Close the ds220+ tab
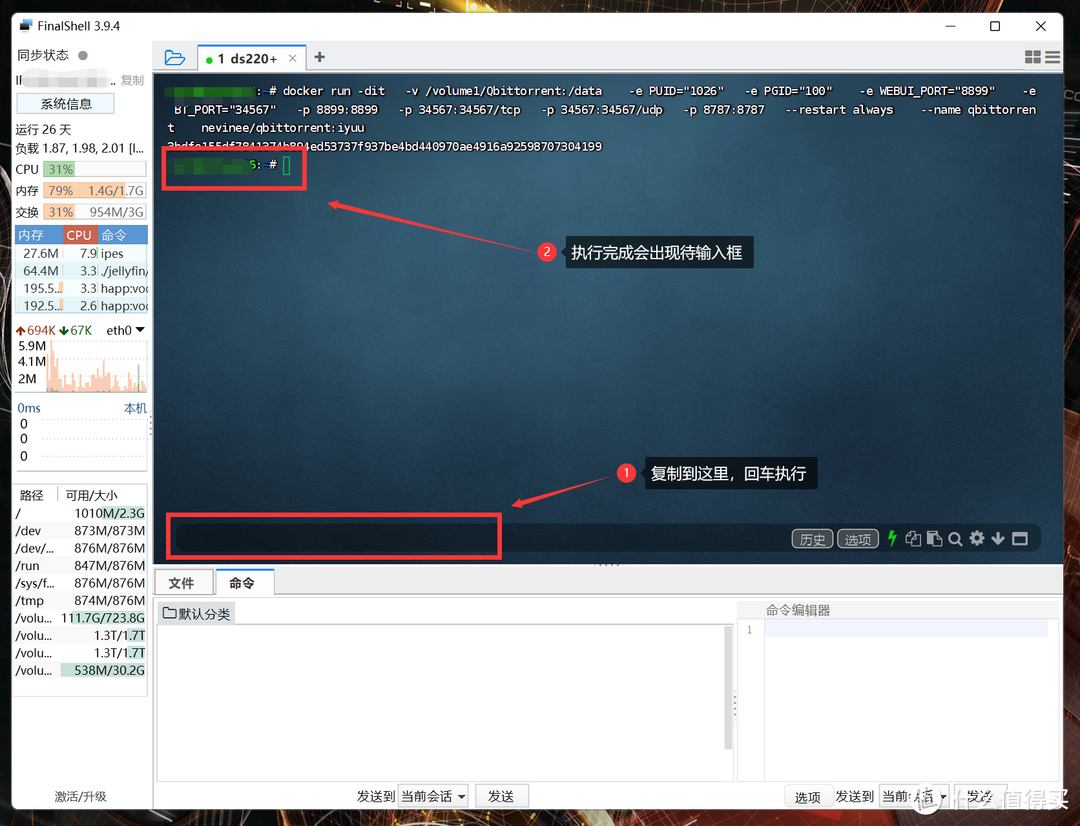Viewport: 1080px width, 826px height. (x=293, y=59)
